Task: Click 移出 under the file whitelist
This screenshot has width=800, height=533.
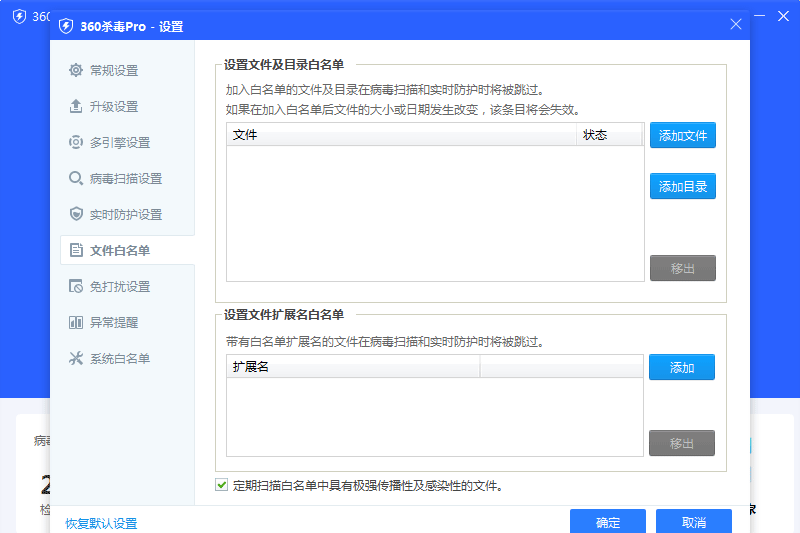Action: point(683,268)
